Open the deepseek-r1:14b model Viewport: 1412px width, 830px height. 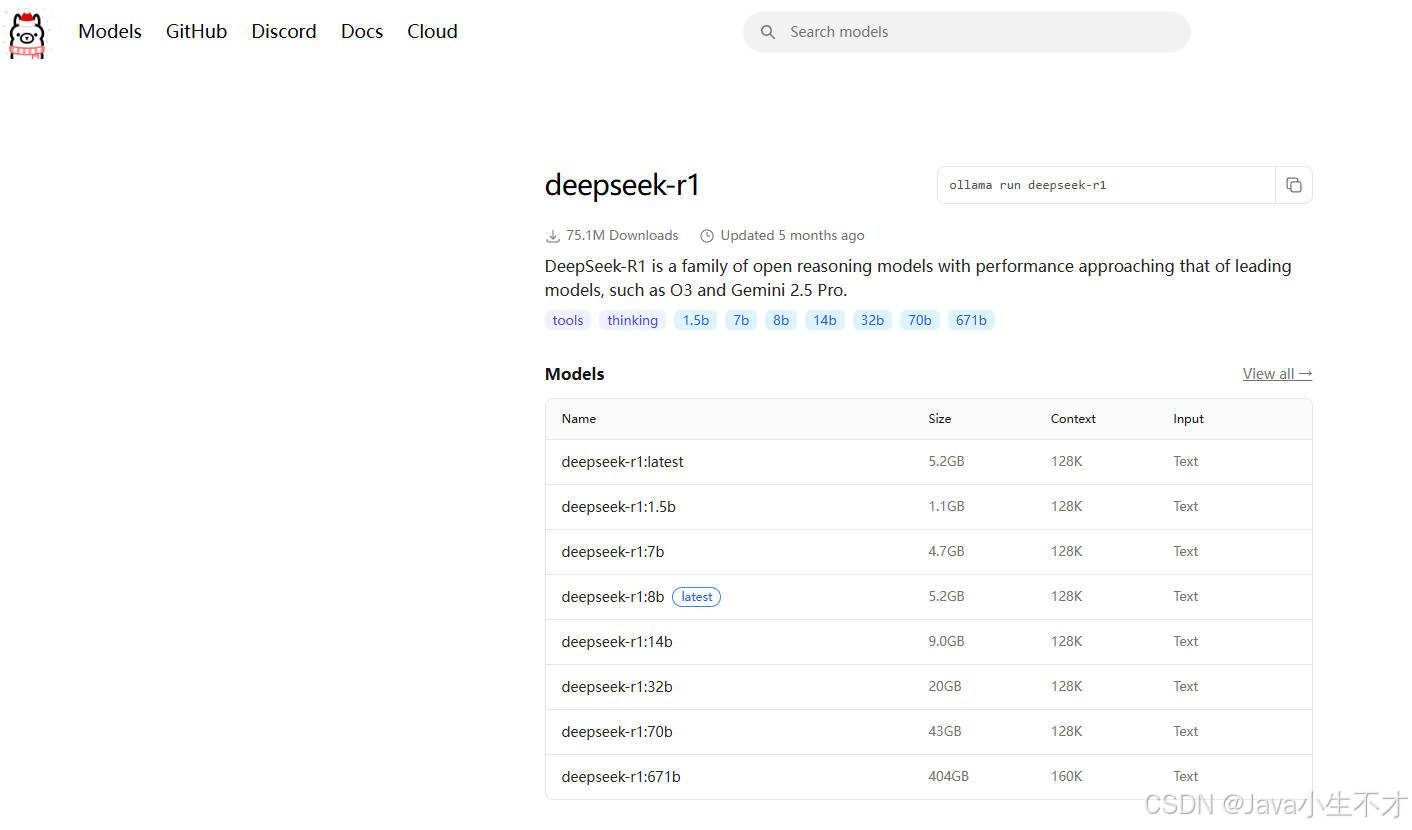coord(617,642)
